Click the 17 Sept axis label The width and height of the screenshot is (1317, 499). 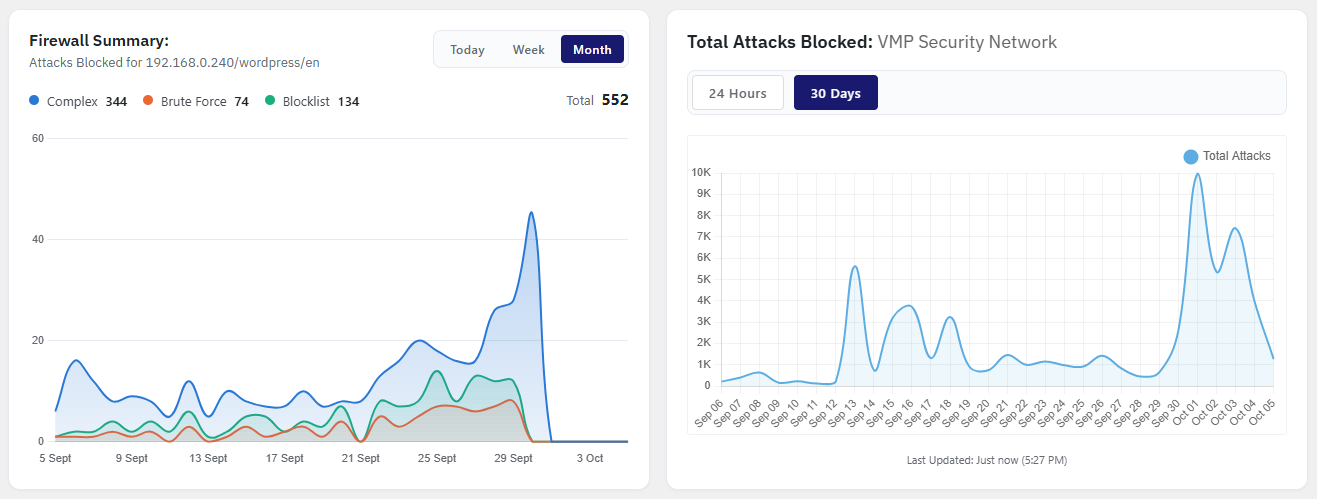284,458
